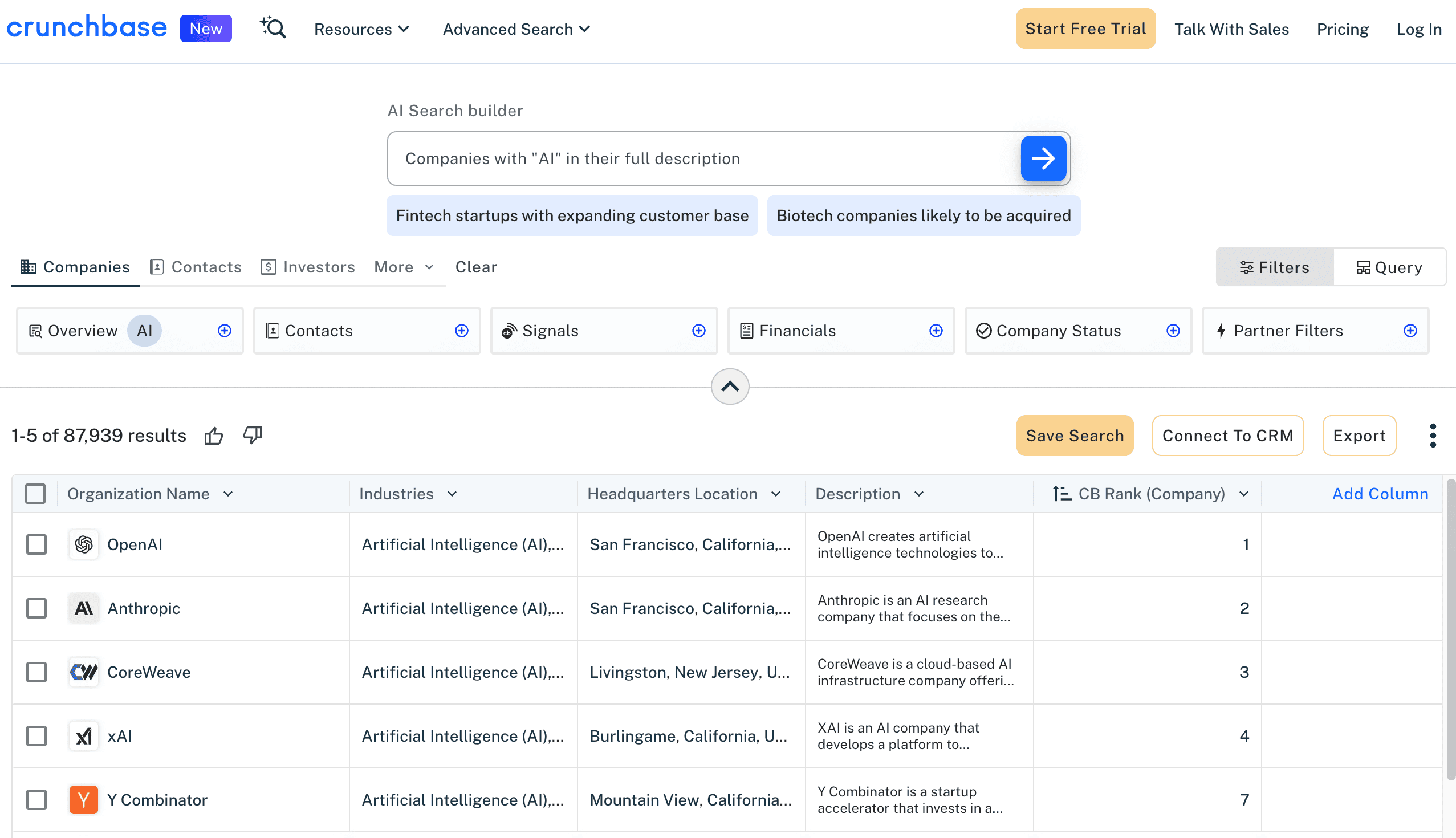Click the xAI logo

point(83,736)
